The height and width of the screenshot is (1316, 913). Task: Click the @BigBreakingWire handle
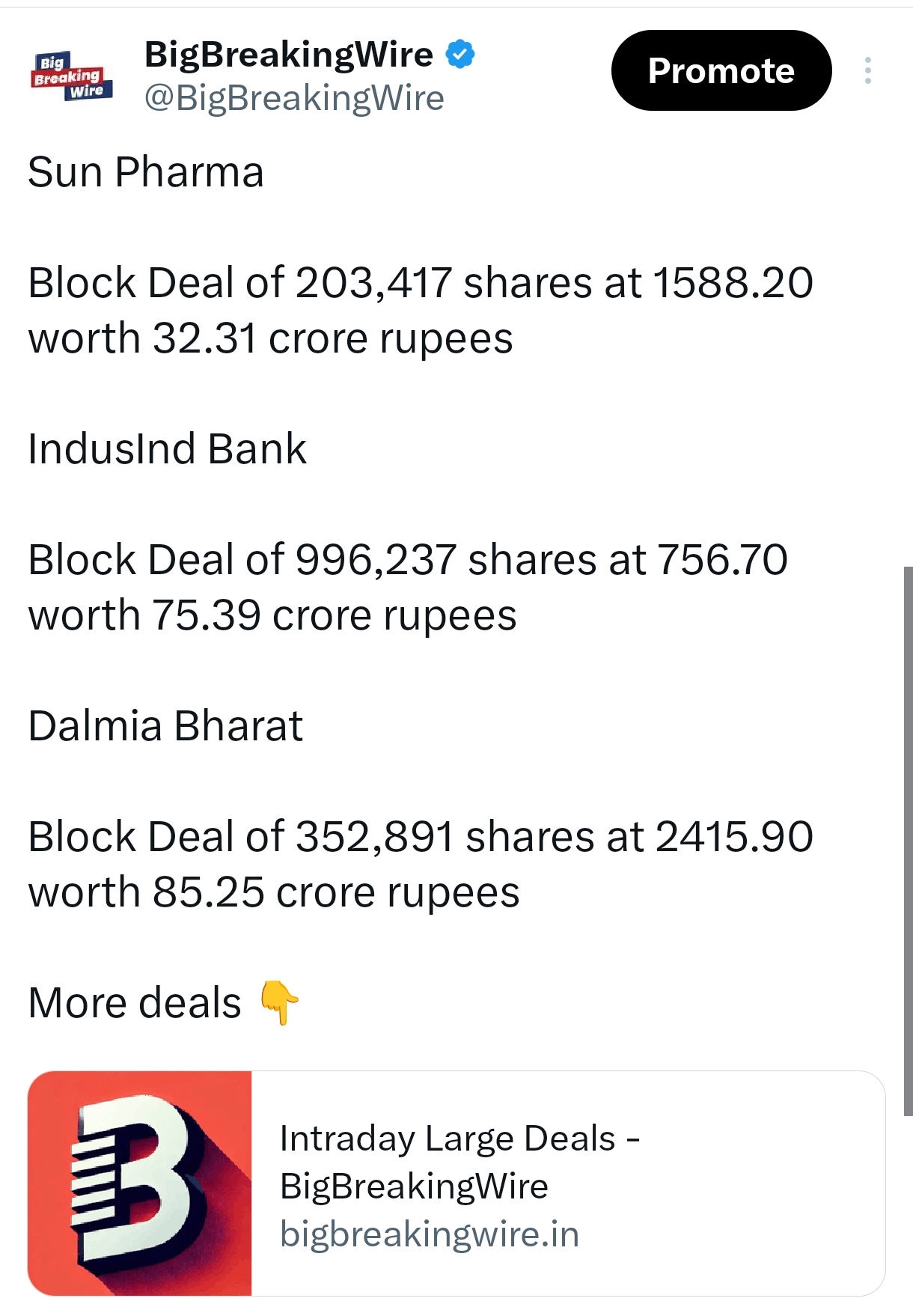click(x=294, y=98)
